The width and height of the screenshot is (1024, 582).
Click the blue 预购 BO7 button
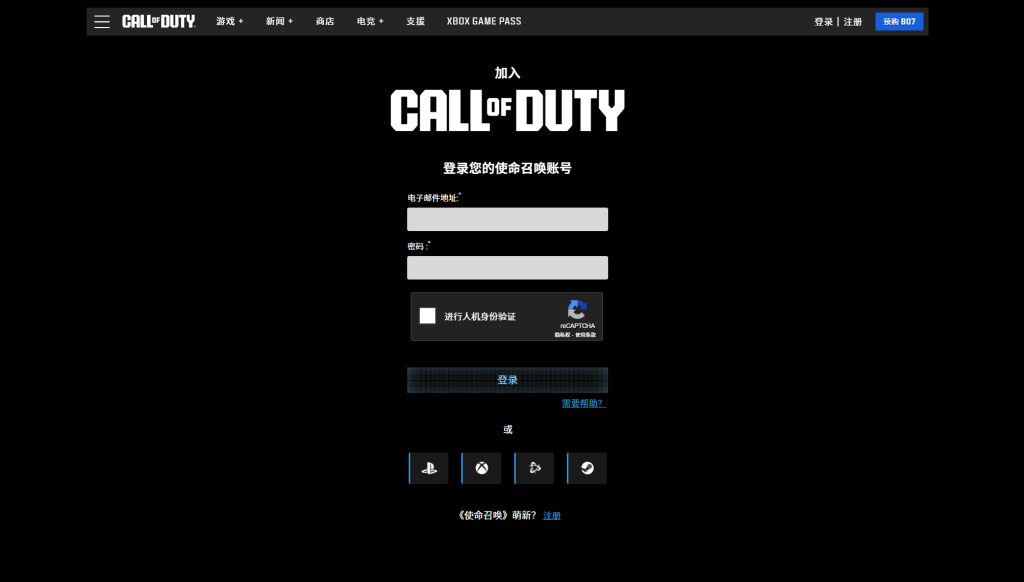coord(899,22)
